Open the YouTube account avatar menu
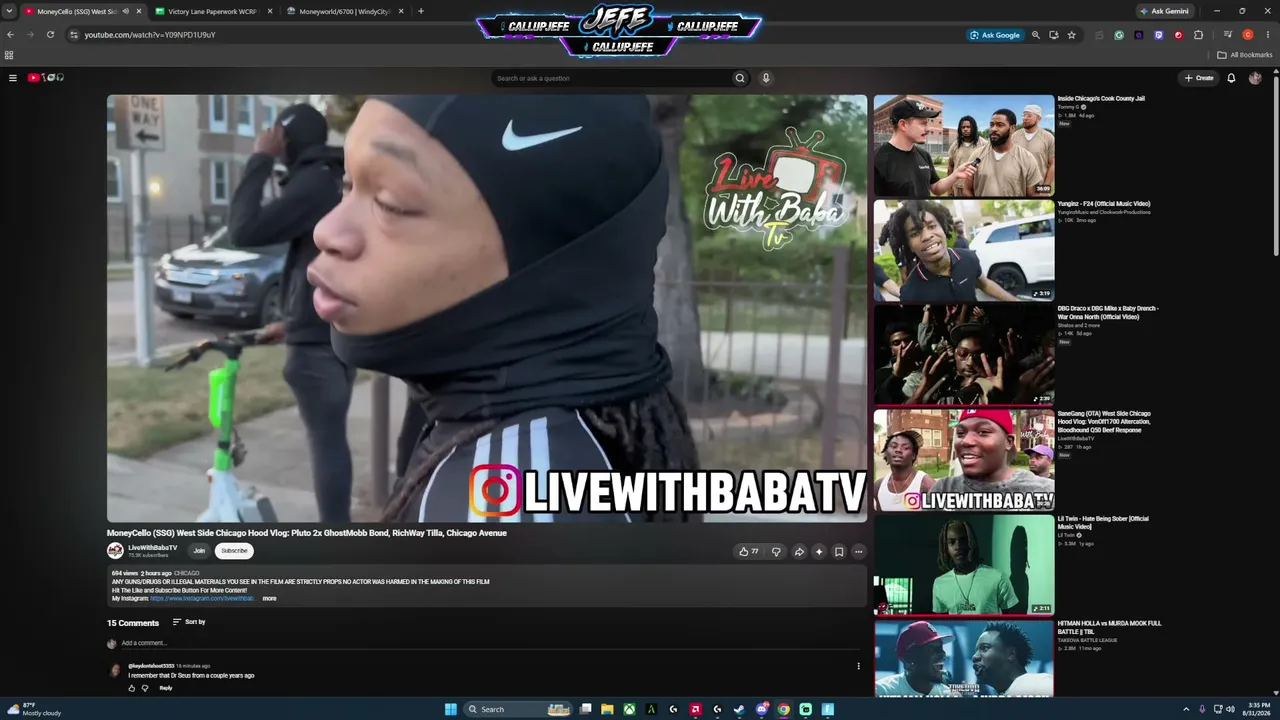The width and height of the screenshot is (1280, 720). [1255, 78]
